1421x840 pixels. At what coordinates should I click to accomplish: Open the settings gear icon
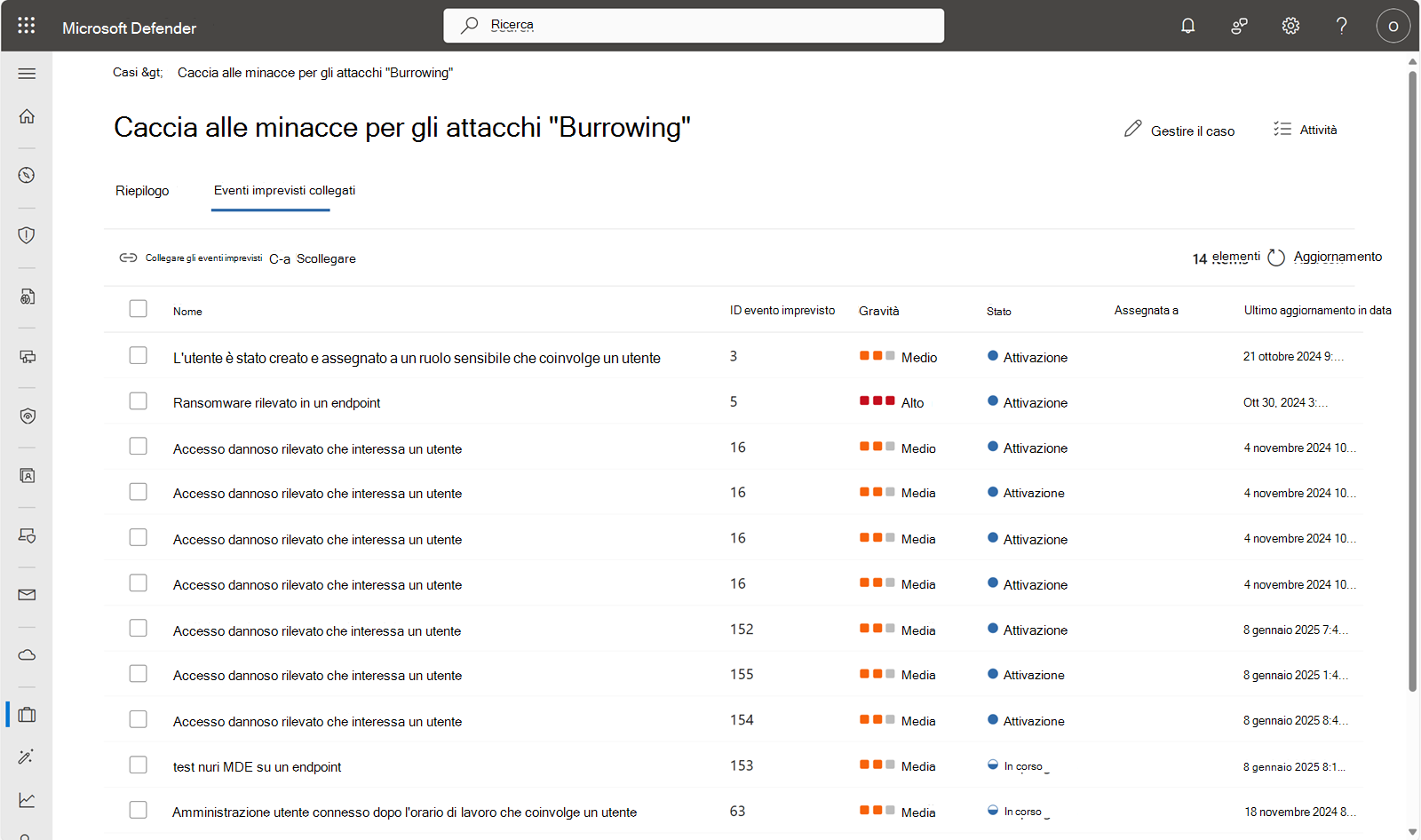coord(1290,26)
